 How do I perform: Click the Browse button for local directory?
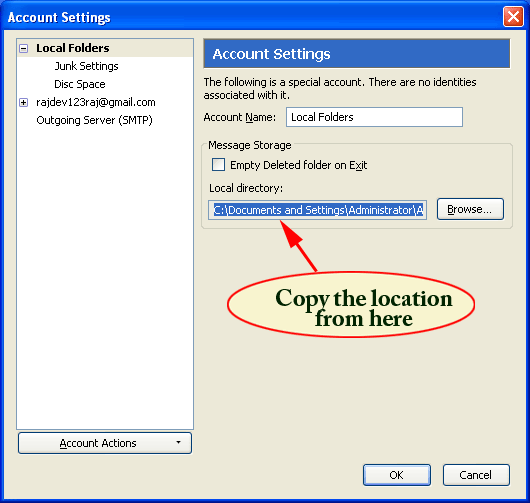click(x=470, y=209)
